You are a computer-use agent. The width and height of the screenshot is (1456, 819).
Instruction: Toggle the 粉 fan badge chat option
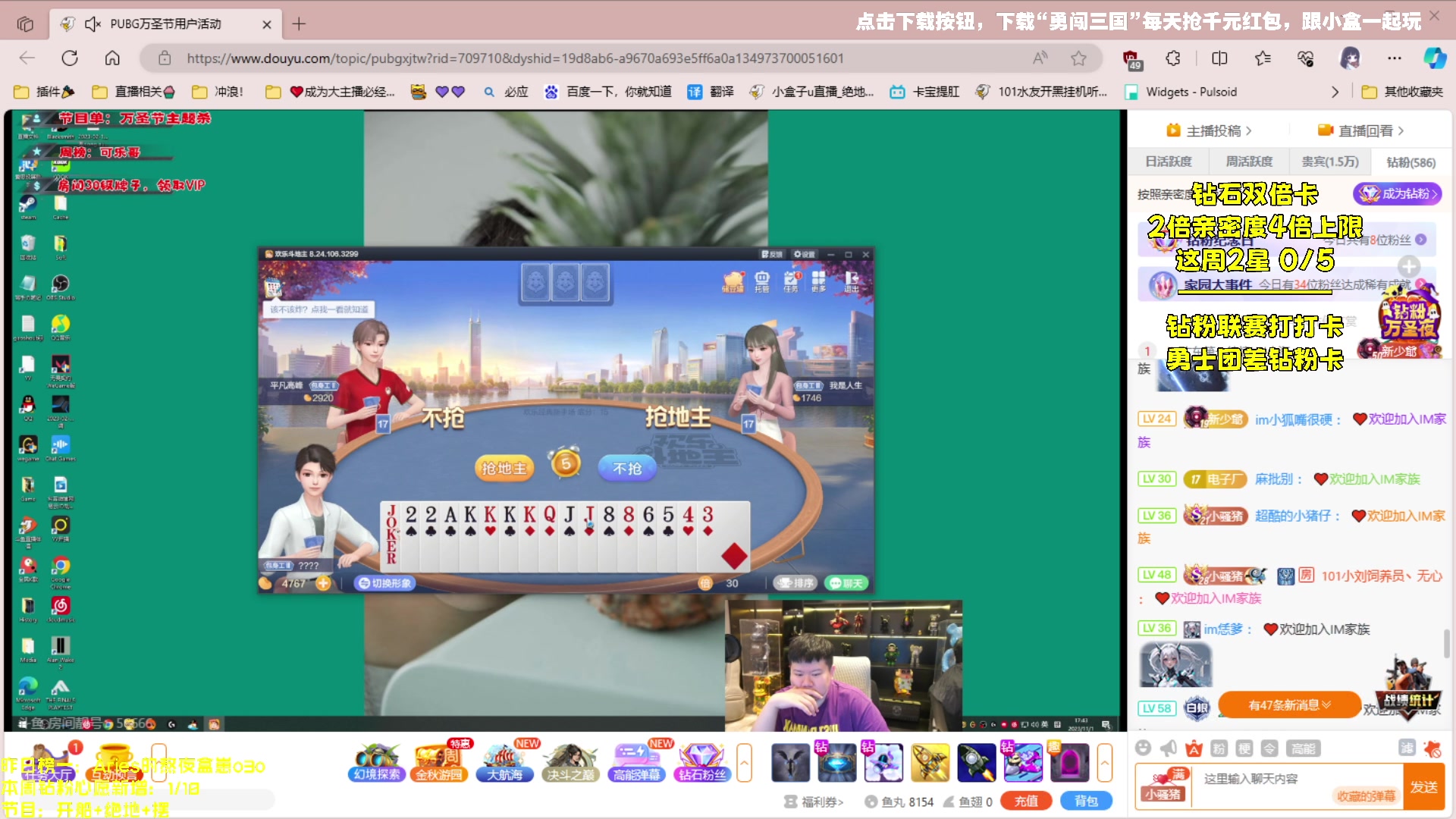pyautogui.click(x=1219, y=748)
